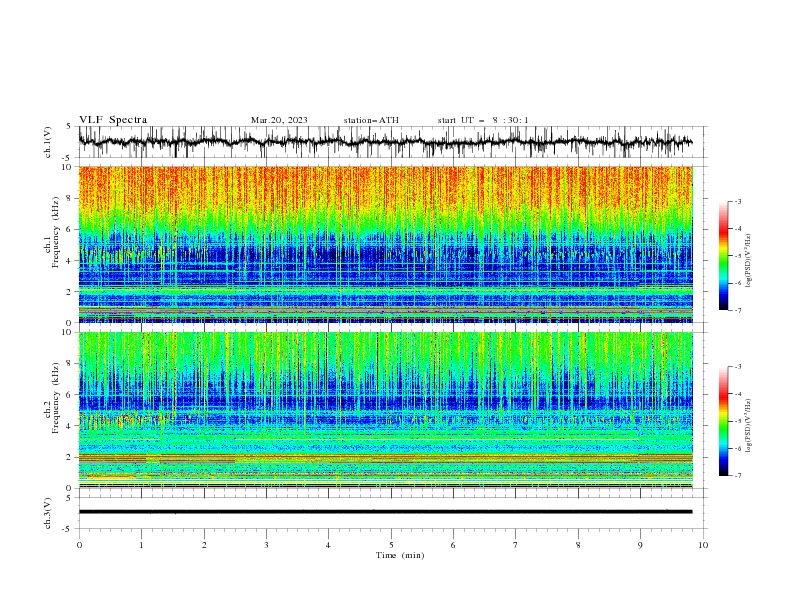
Task: Click time axis tick label "8"
Action: [578, 545]
